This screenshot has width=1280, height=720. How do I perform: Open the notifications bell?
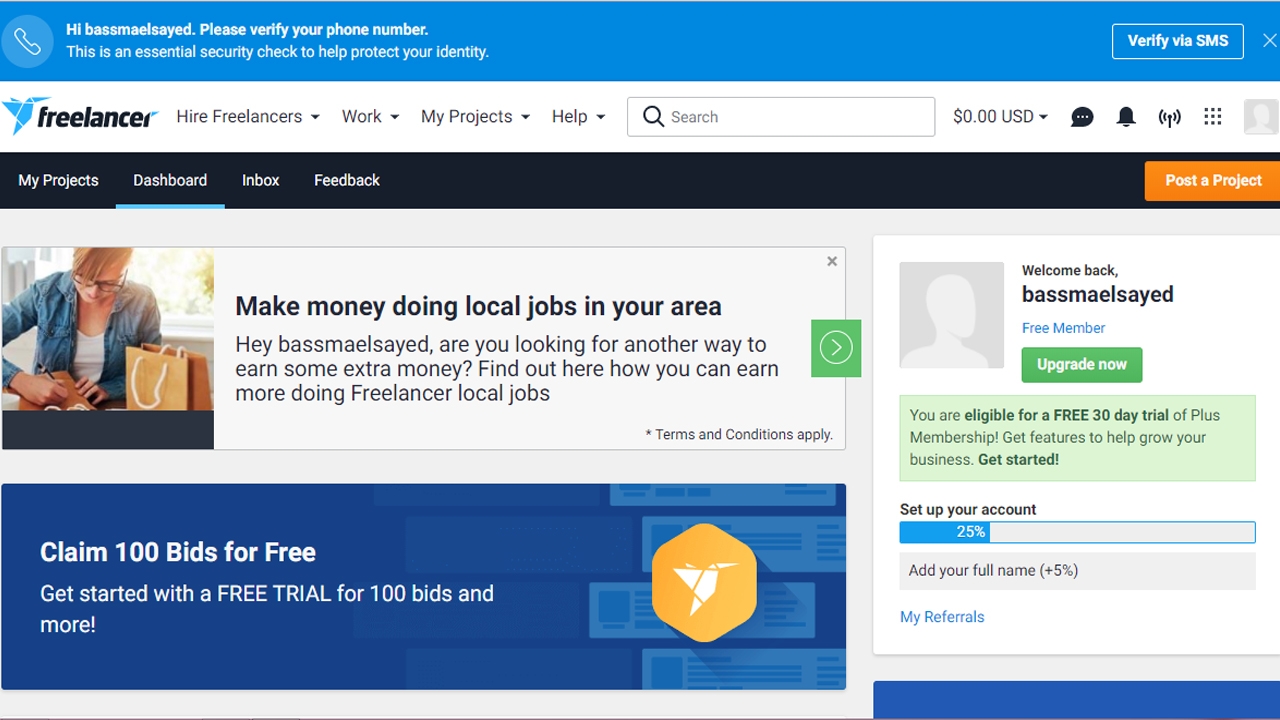tap(1126, 117)
